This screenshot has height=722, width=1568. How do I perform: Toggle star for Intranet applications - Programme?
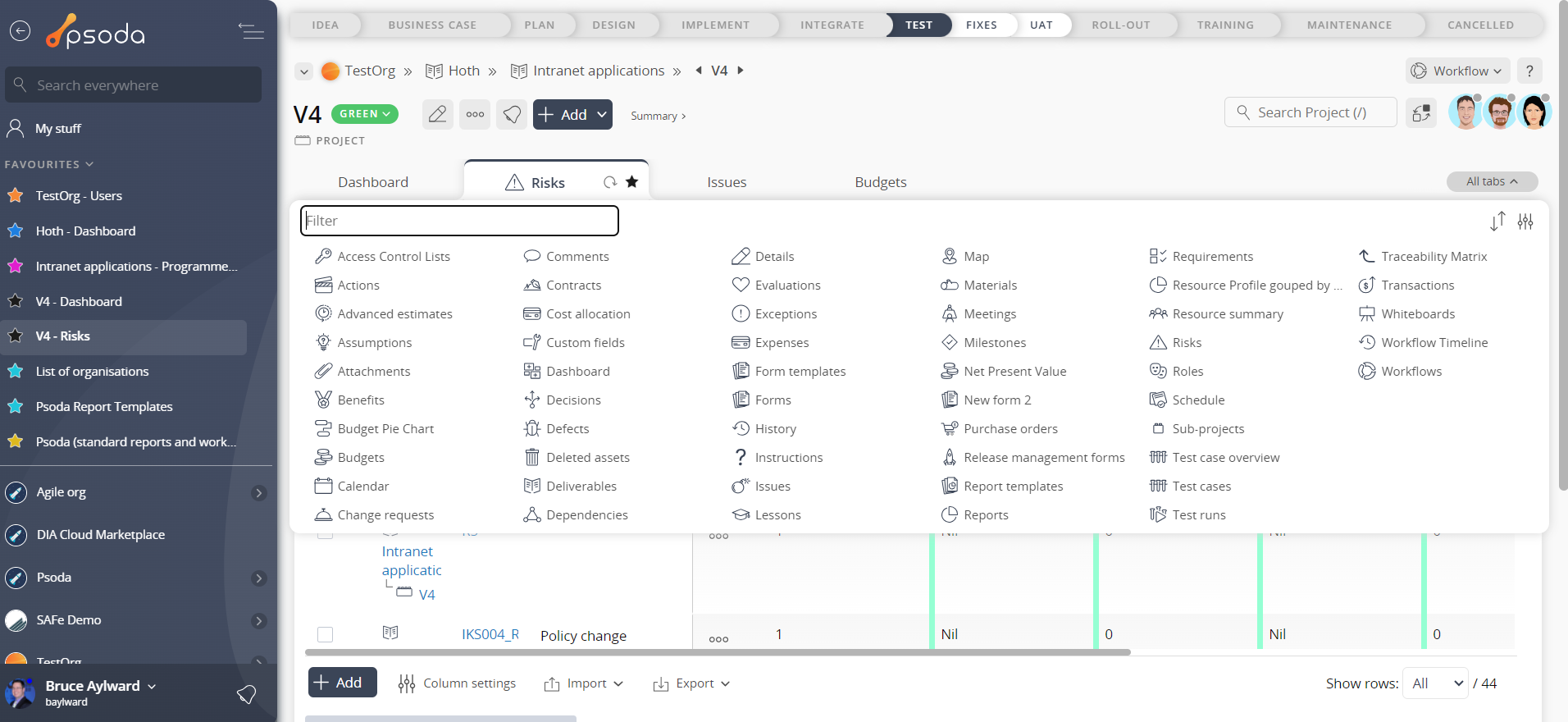[16, 266]
